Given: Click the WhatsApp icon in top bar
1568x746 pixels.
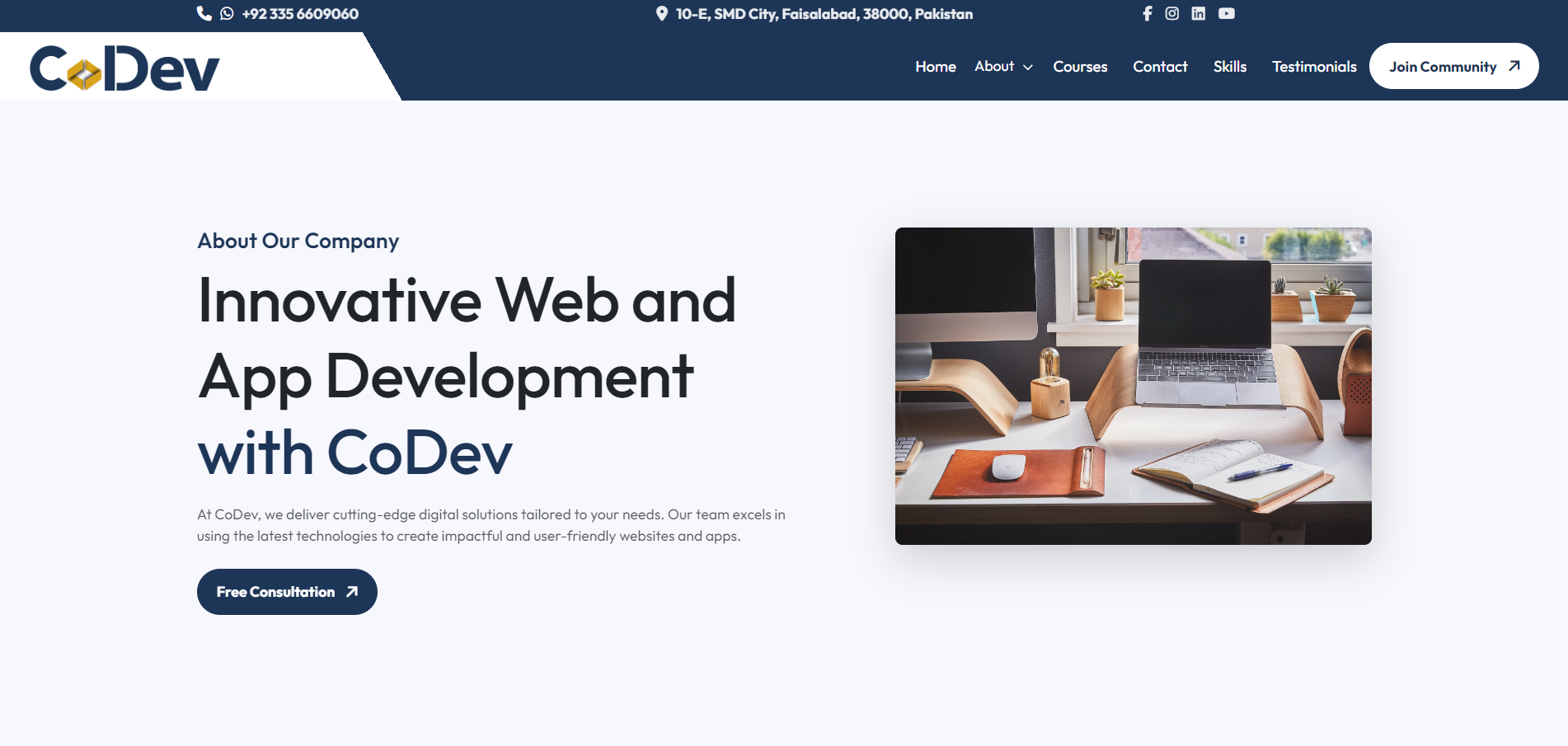Looking at the screenshot, I should click(x=227, y=13).
